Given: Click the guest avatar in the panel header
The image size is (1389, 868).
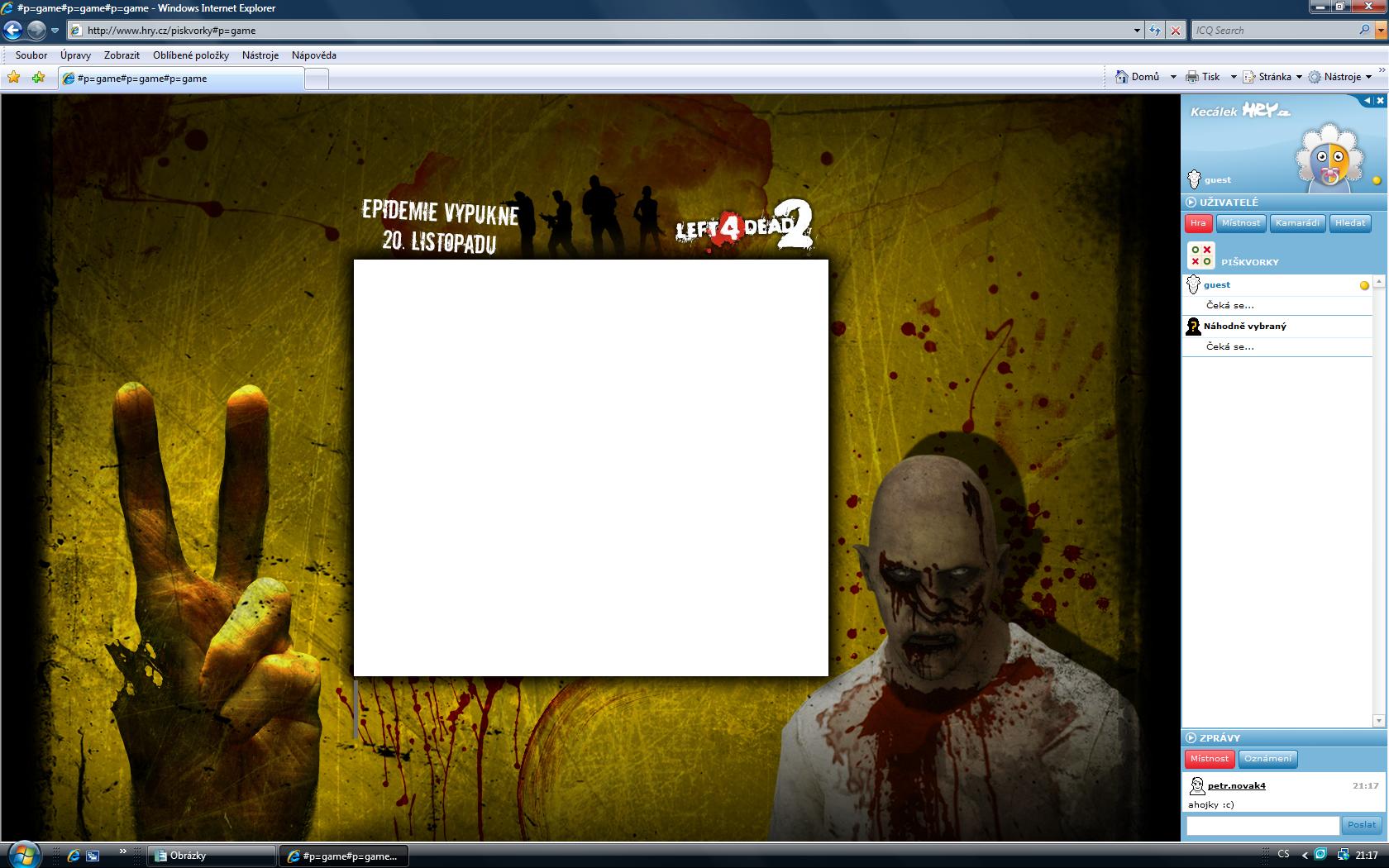Looking at the screenshot, I should [x=1194, y=179].
